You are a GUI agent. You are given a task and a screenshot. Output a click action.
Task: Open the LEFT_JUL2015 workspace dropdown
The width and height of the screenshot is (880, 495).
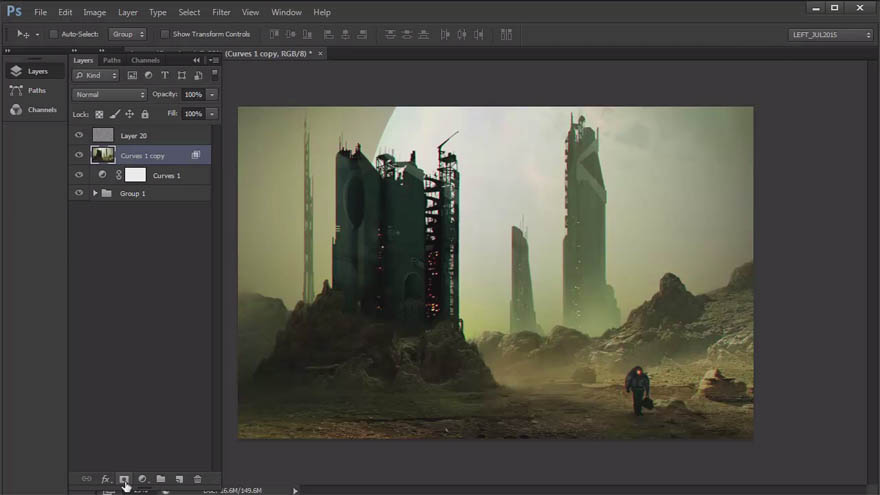831,35
